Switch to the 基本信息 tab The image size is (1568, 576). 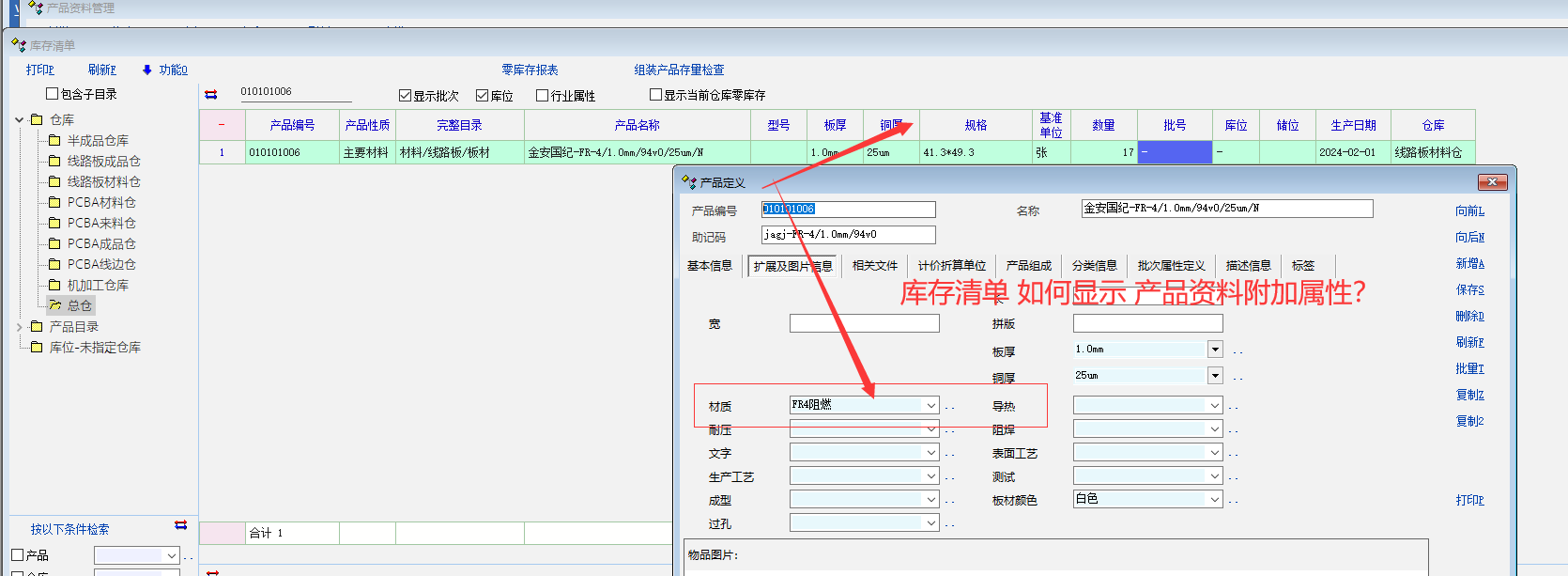point(710,266)
